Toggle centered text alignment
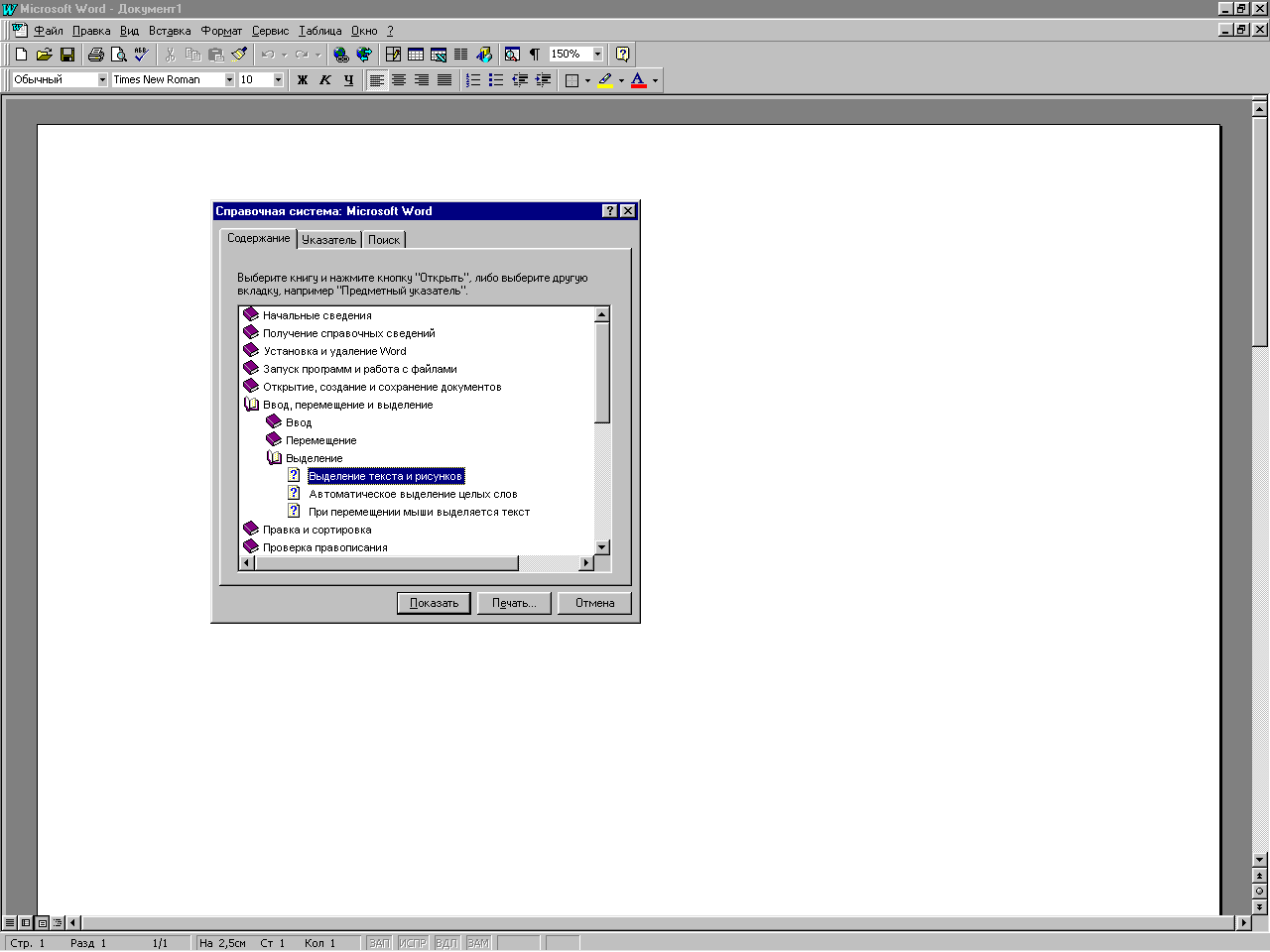This screenshot has width=1270, height=952. point(399,80)
